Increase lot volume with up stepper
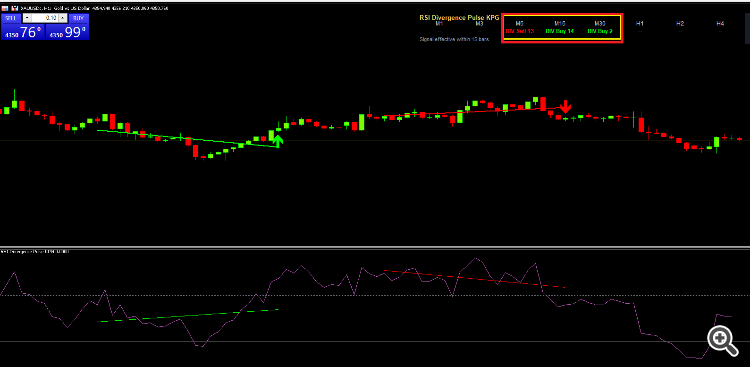Viewport: 750px width, 367px height. coord(62,18)
